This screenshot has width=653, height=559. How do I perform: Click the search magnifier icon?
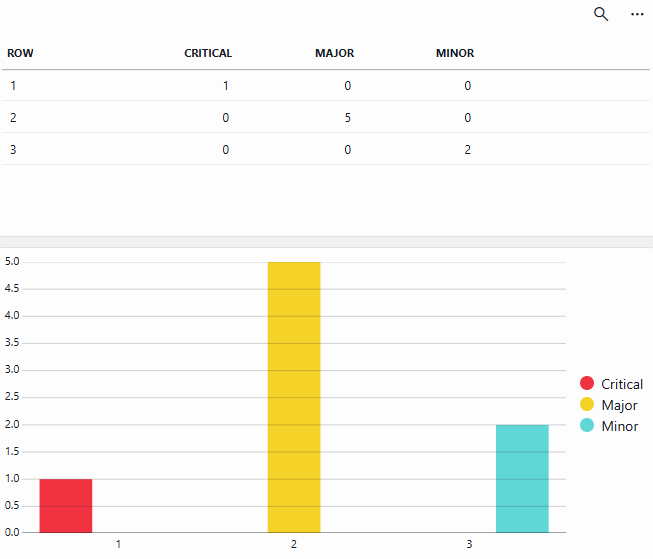pos(601,14)
